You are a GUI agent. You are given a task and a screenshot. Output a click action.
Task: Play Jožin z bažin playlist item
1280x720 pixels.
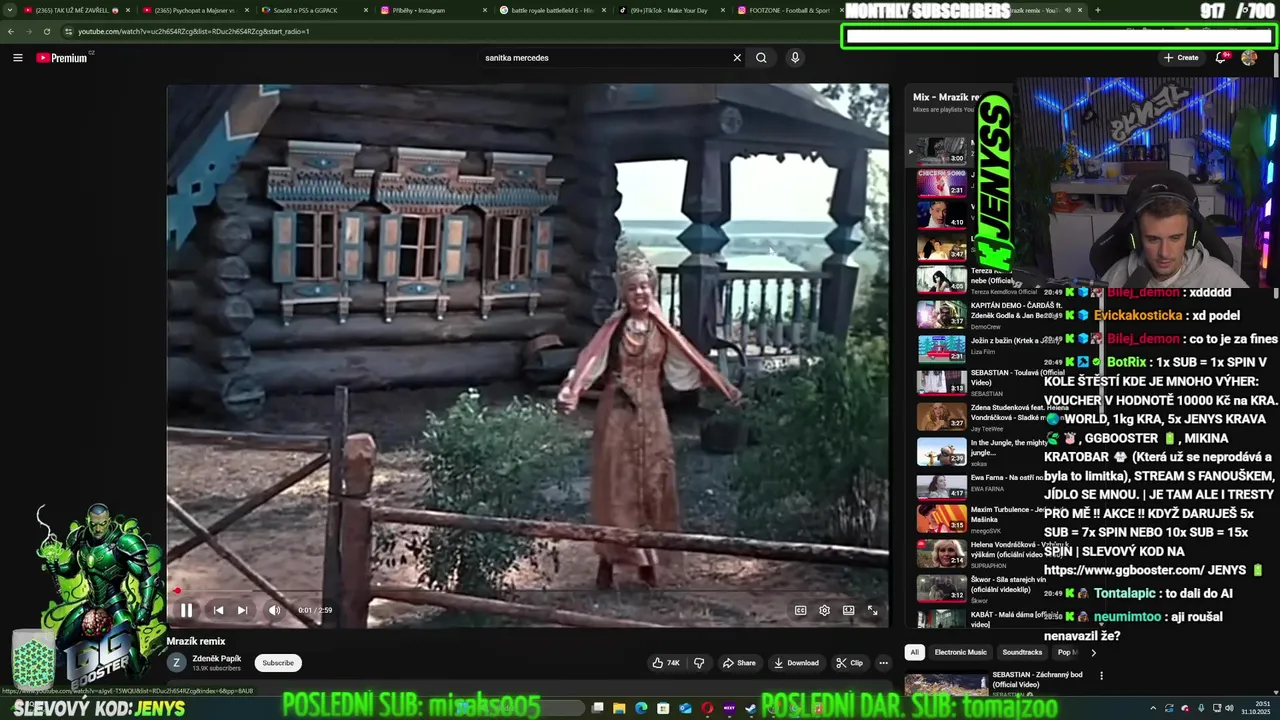point(990,347)
